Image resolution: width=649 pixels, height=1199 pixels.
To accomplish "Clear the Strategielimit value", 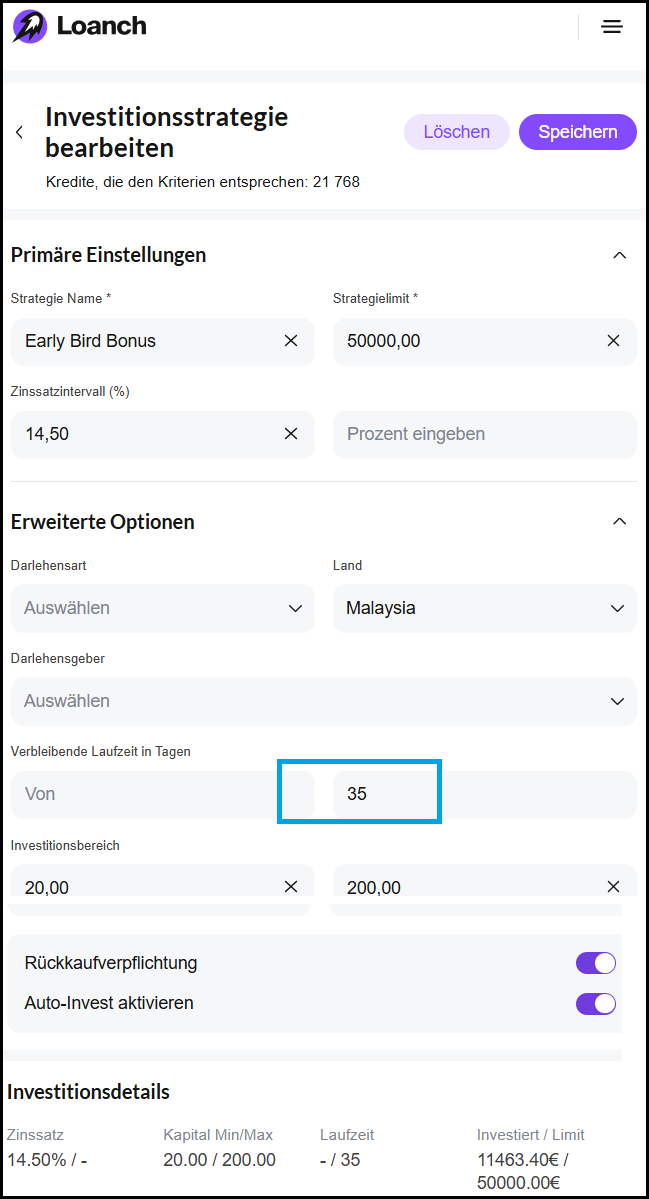I will (x=614, y=341).
